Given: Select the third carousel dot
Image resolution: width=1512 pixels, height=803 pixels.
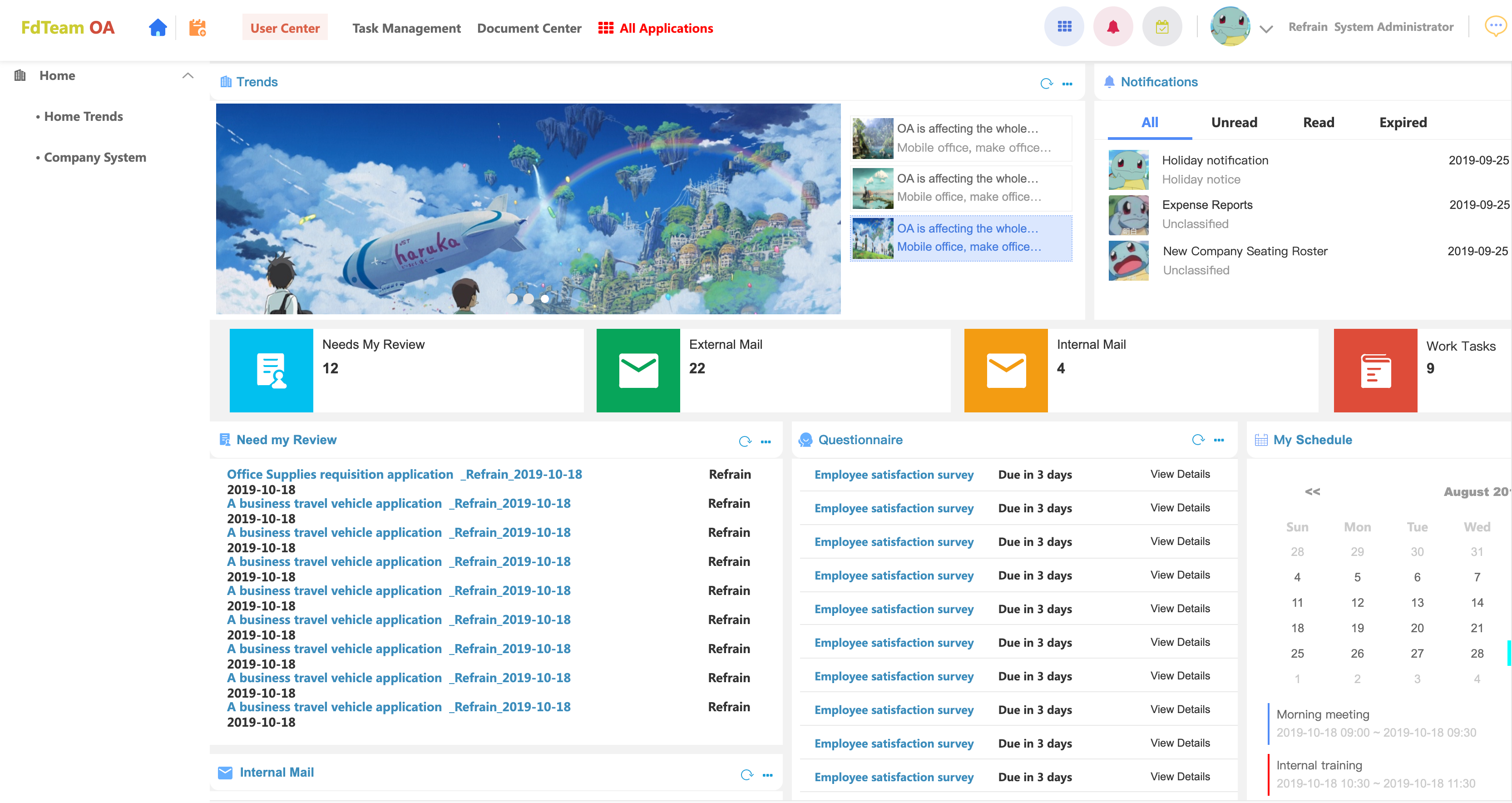Looking at the screenshot, I should (x=544, y=298).
